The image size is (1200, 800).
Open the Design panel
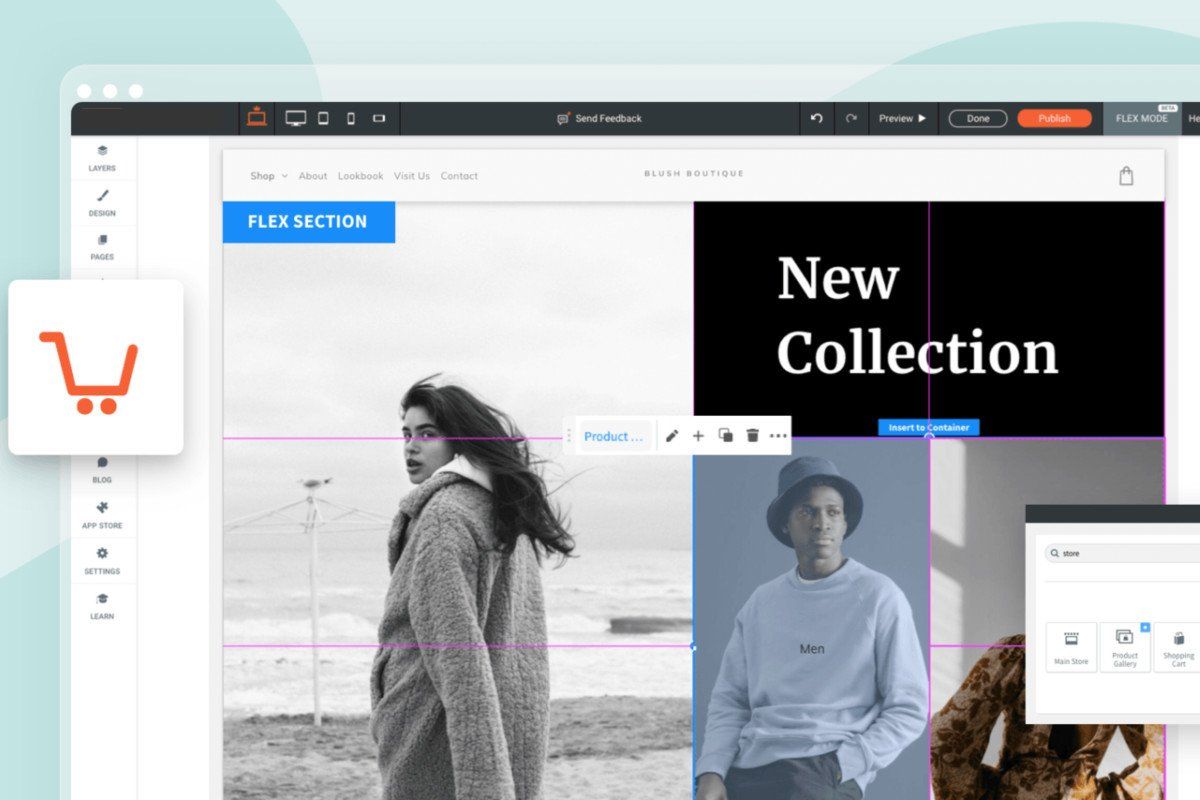tap(102, 203)
